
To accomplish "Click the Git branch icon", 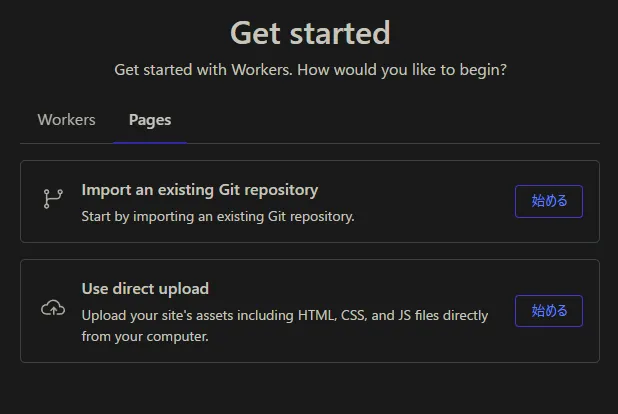I will pos(52,199).
